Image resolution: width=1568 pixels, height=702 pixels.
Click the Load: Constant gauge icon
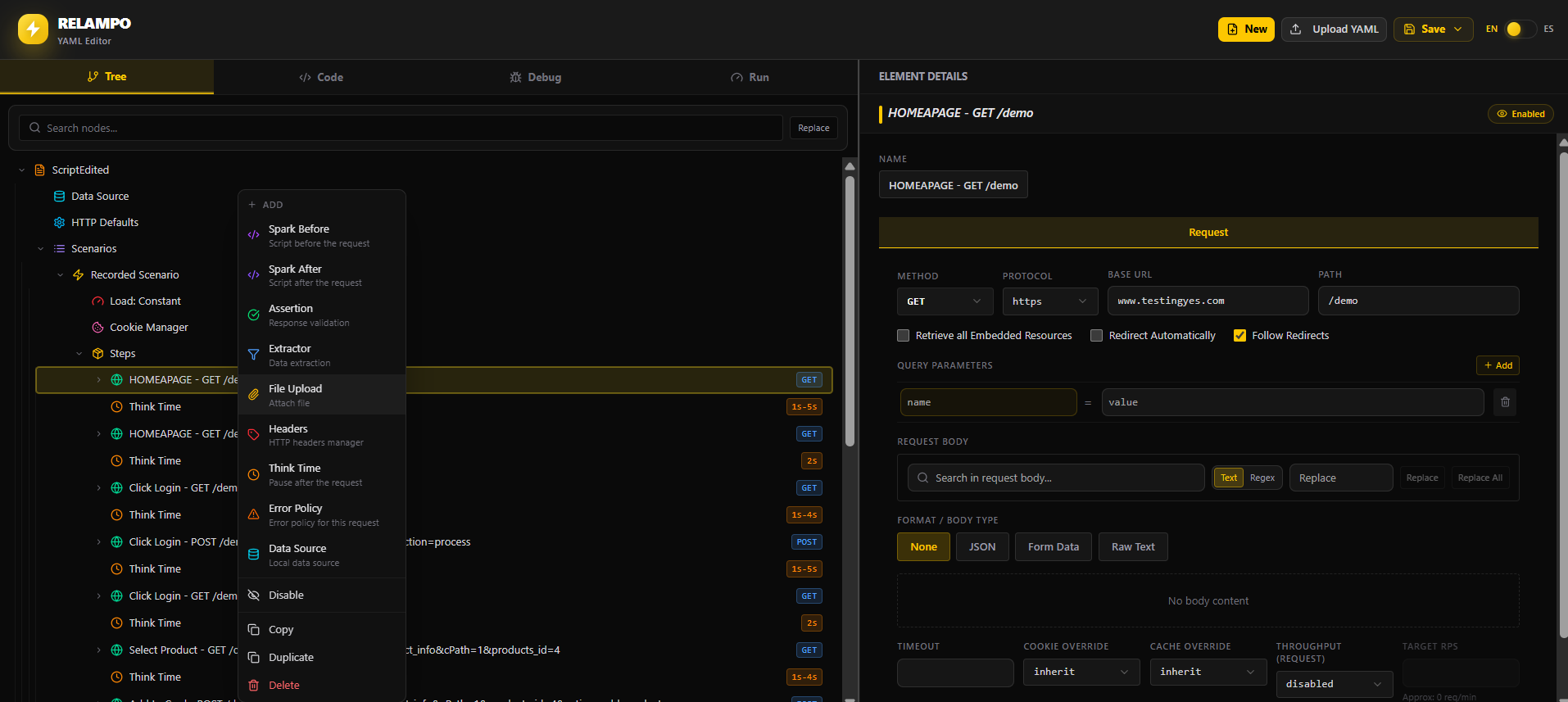click(x=98, y=301)
